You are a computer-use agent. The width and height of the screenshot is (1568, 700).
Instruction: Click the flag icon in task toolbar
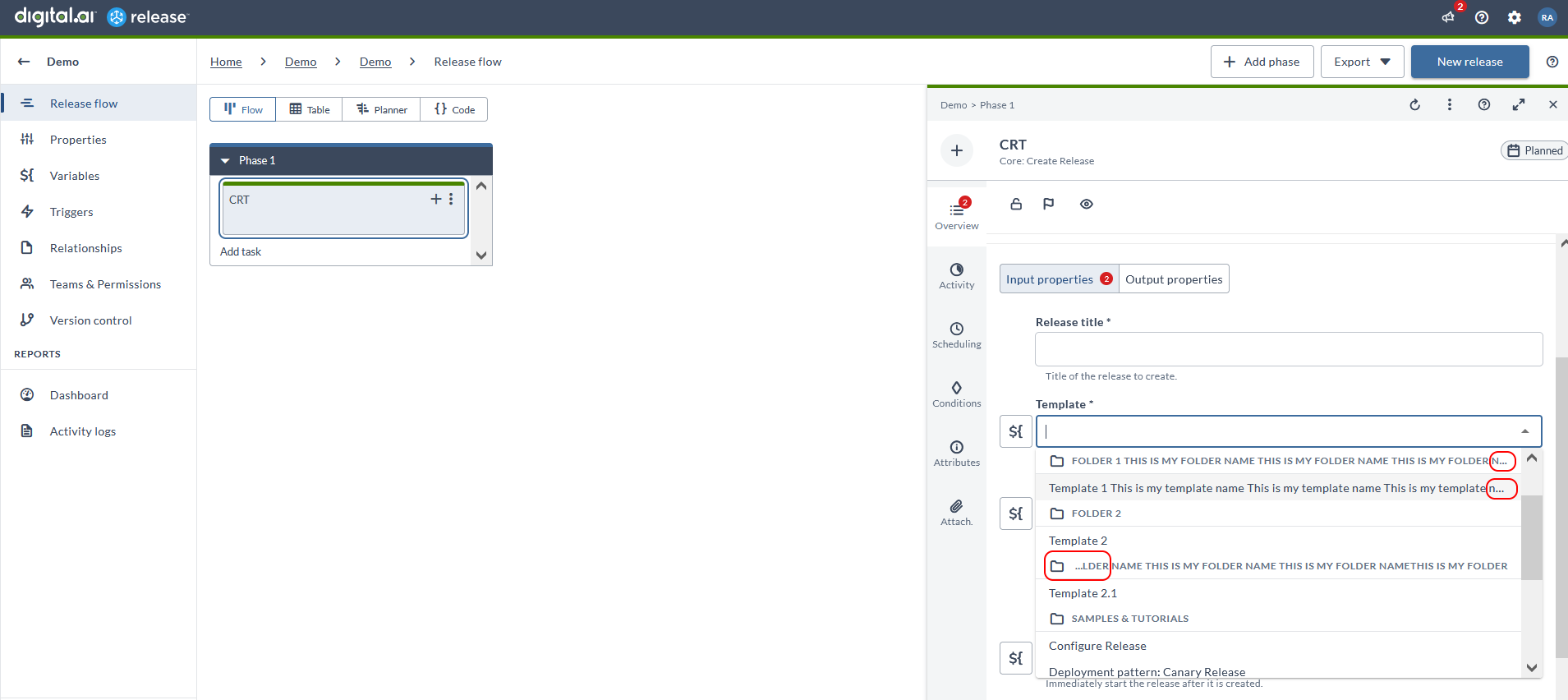(x=1049, y=204)
